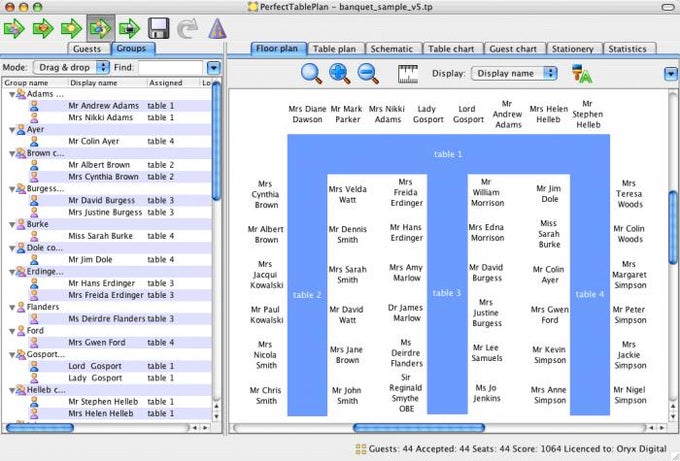Viewport: 680px width, 461px height.
Task: Click the highlighted fourth green arrow step icon
Action: click(101, 29)
